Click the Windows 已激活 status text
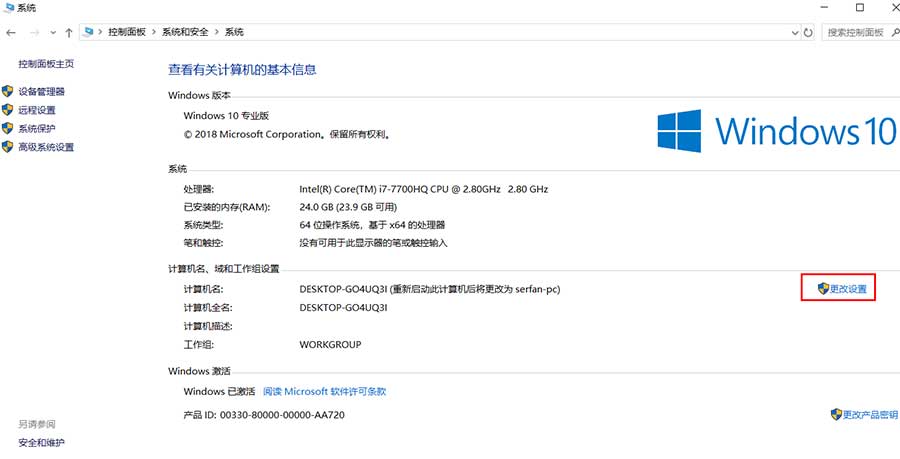900x459 pixels. tap(219, 391)
